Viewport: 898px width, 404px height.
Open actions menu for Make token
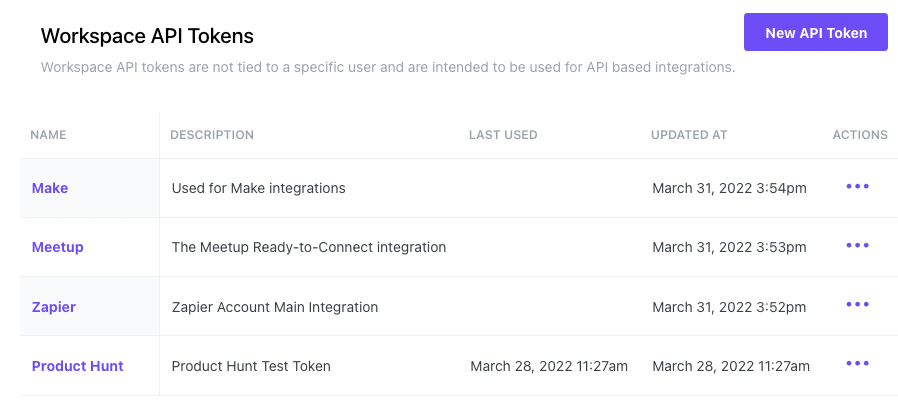[857, 187]
